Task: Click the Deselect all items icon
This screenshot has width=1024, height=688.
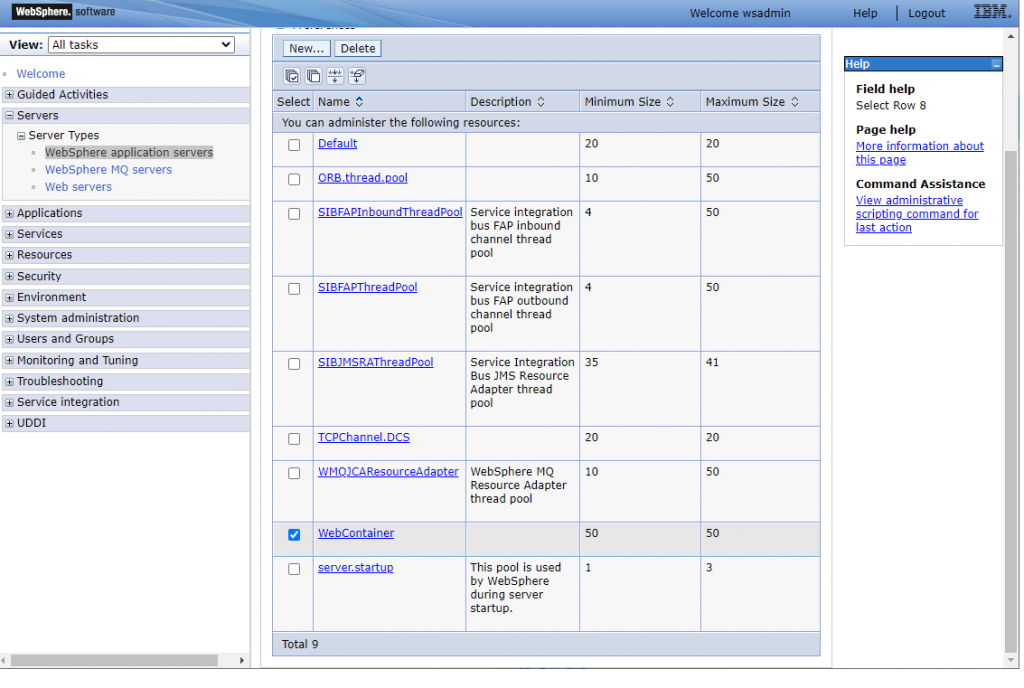Action: tap(313, 76)
